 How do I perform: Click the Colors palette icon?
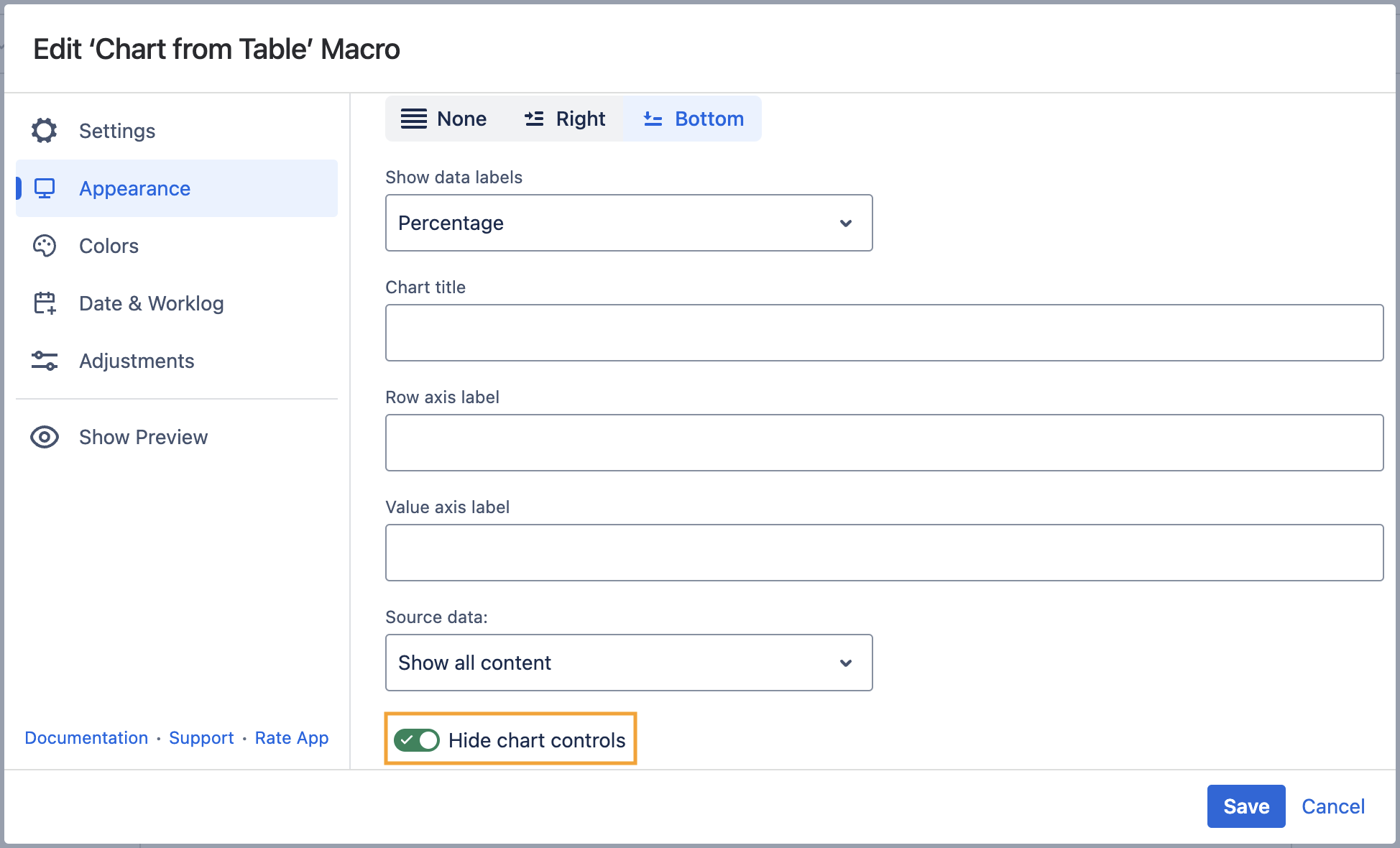(45, 246)
